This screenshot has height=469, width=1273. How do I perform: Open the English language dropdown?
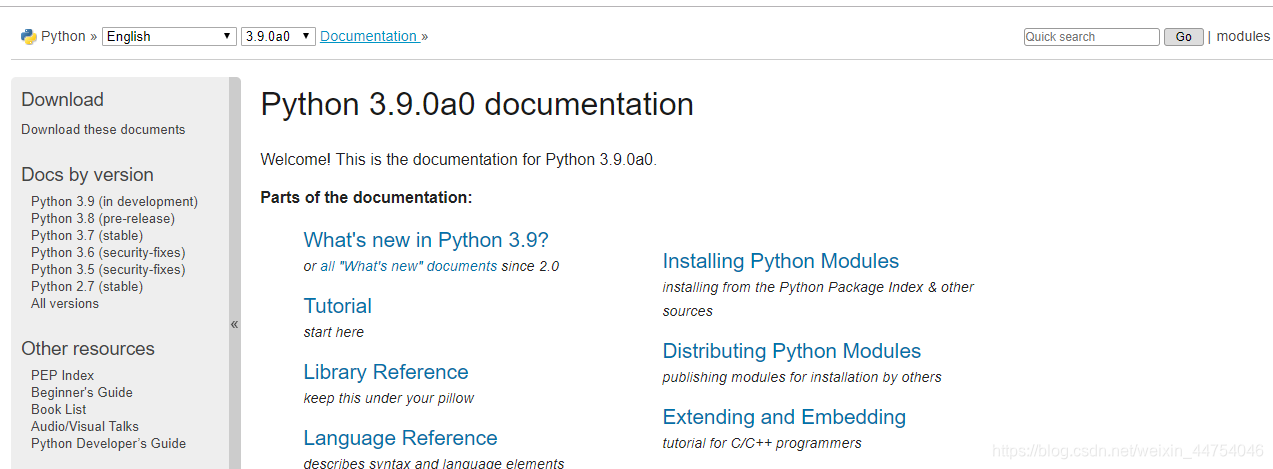coord(169,36)
